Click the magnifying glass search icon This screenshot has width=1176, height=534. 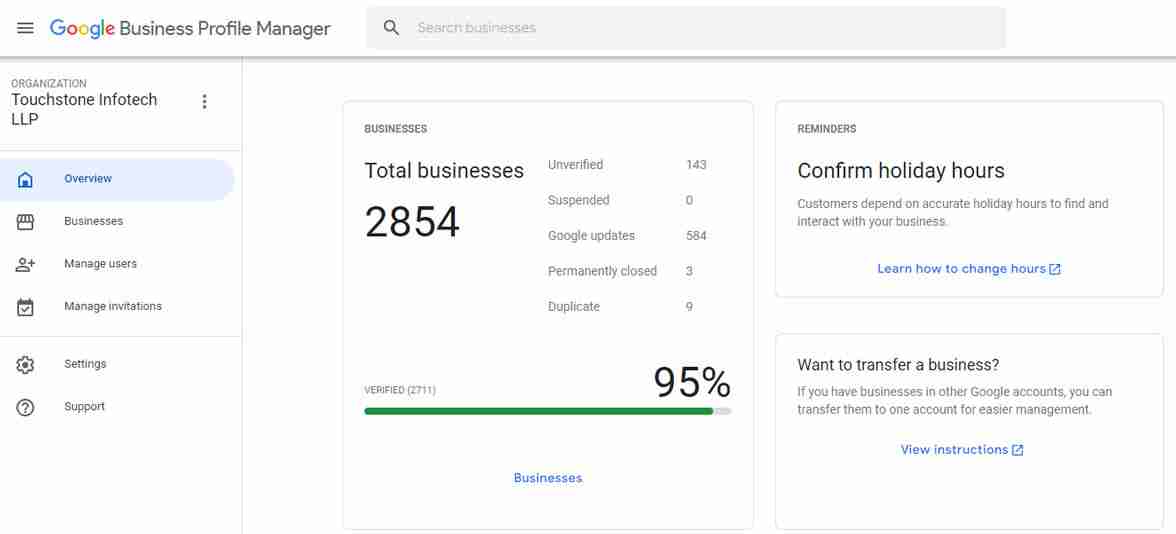pyautogui.click(x=392, y=28)
